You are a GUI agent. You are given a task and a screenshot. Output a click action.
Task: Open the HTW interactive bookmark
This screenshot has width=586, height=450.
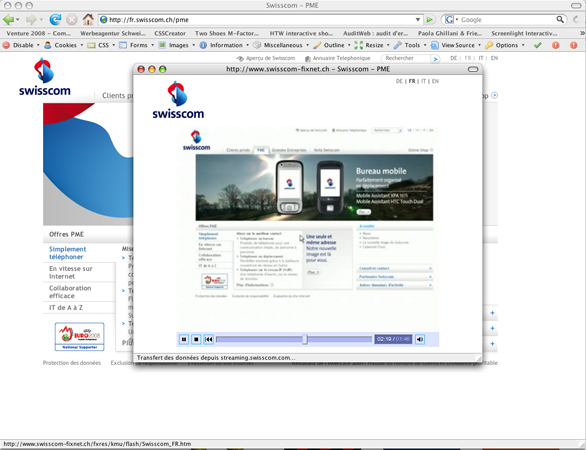coord(301,33)
